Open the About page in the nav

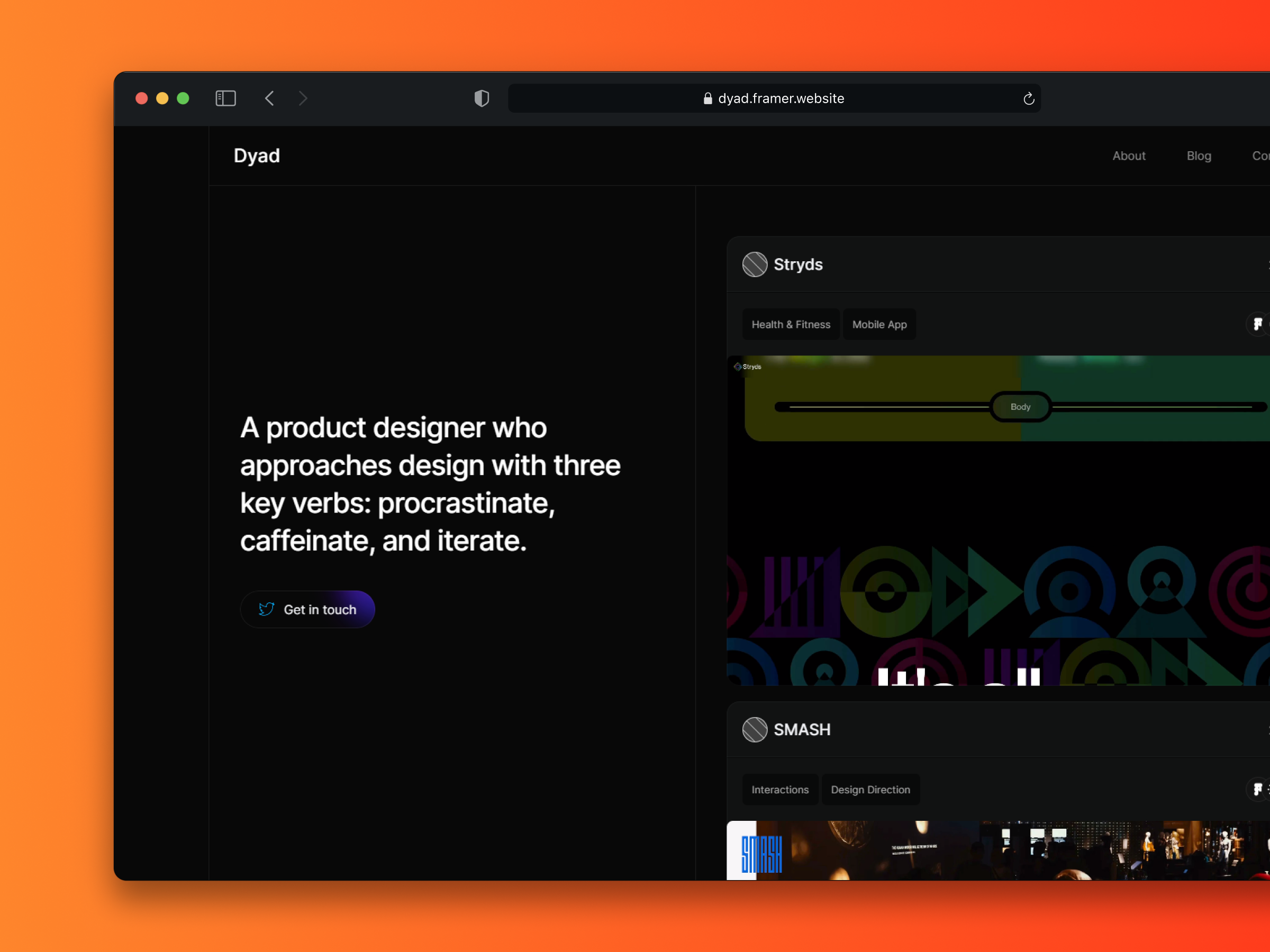(x=1128, y=156)
